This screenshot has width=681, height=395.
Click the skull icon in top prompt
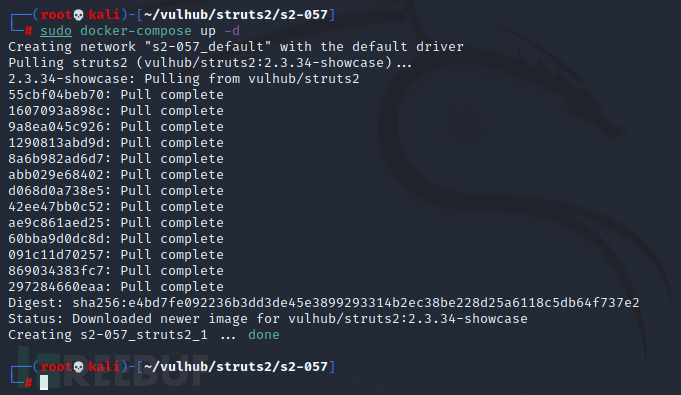pos(79,15)
